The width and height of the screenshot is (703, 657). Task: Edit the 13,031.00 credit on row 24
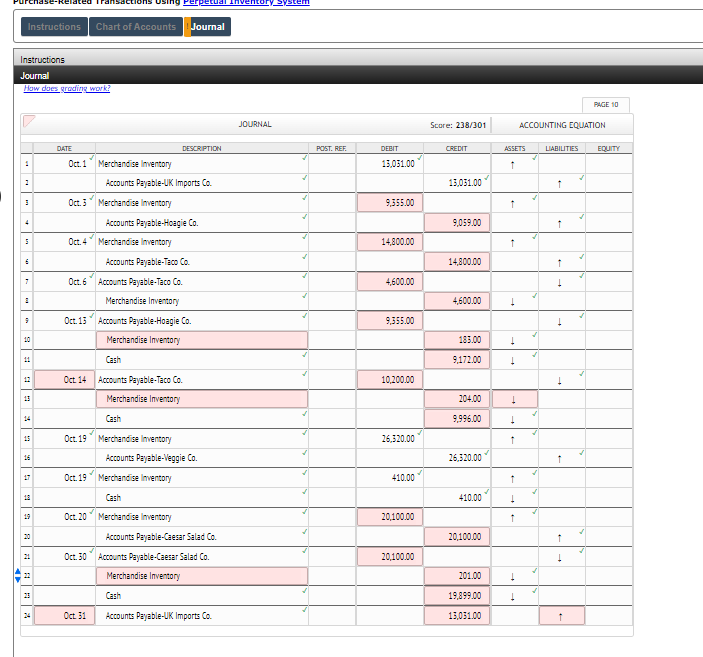click(x=457, y=615)
